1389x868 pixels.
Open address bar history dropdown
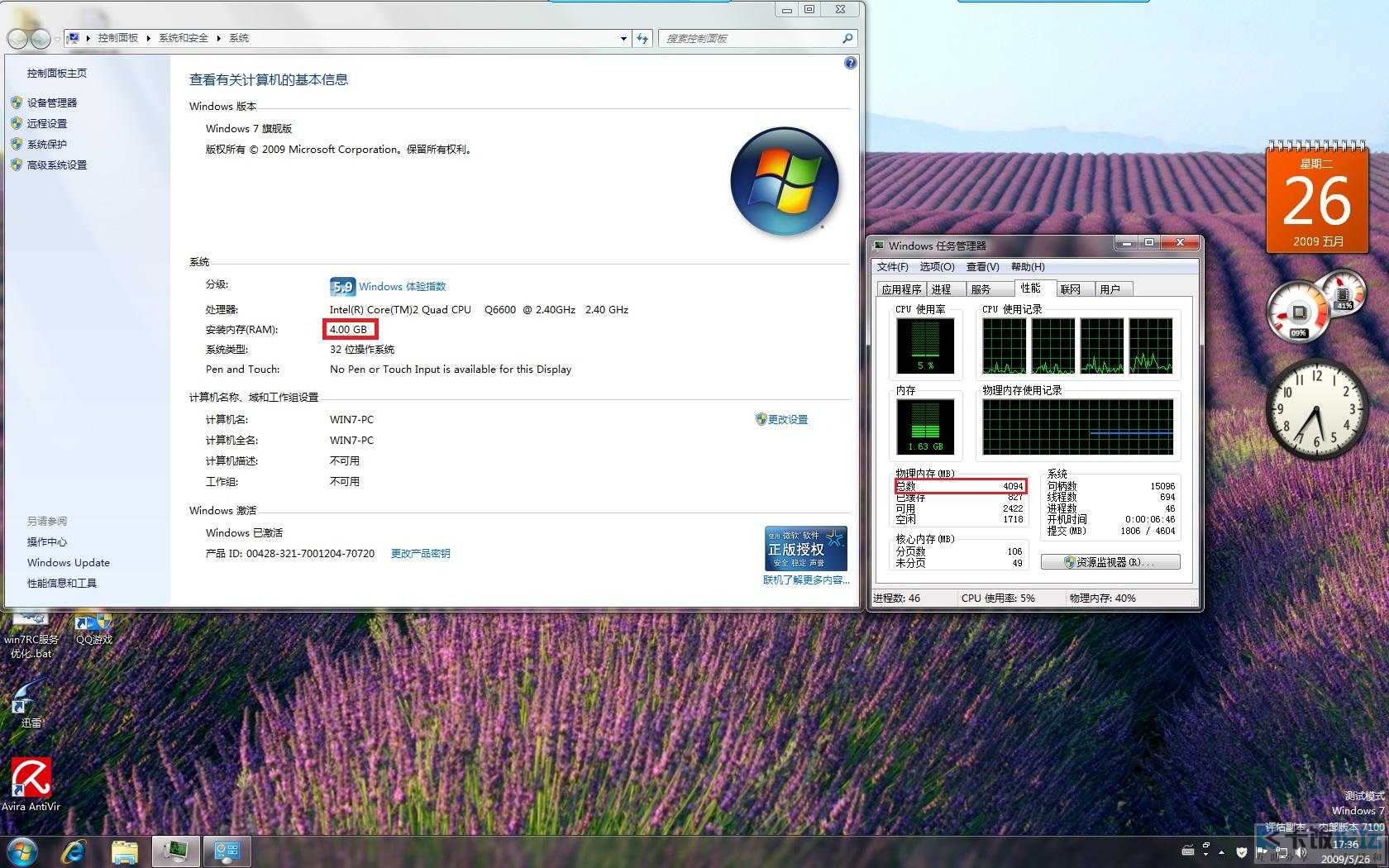(623, 38)
